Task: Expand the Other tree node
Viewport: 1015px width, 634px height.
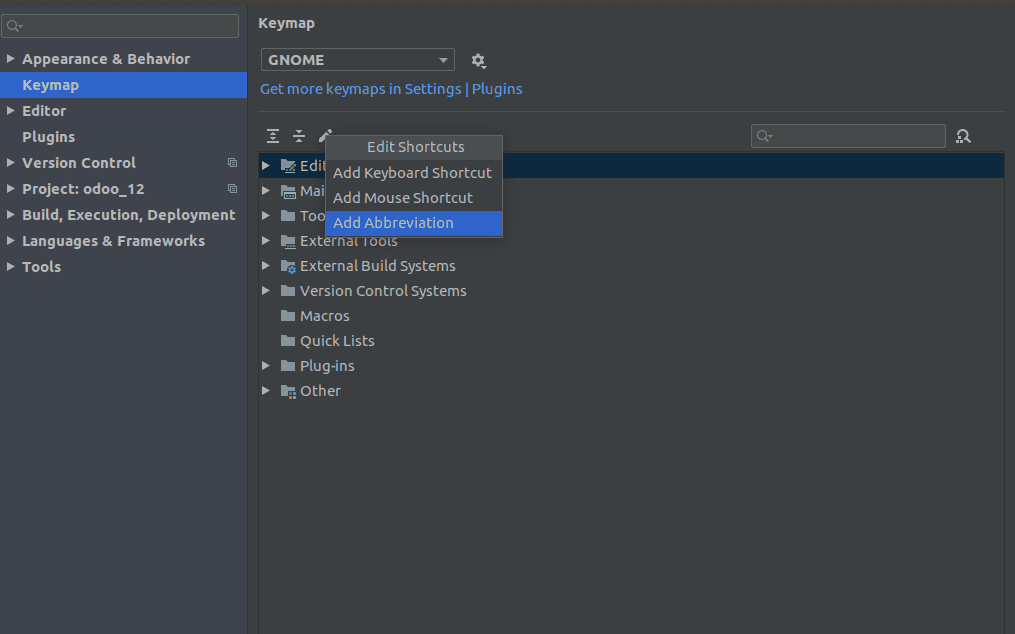Action: coord(265,391)
